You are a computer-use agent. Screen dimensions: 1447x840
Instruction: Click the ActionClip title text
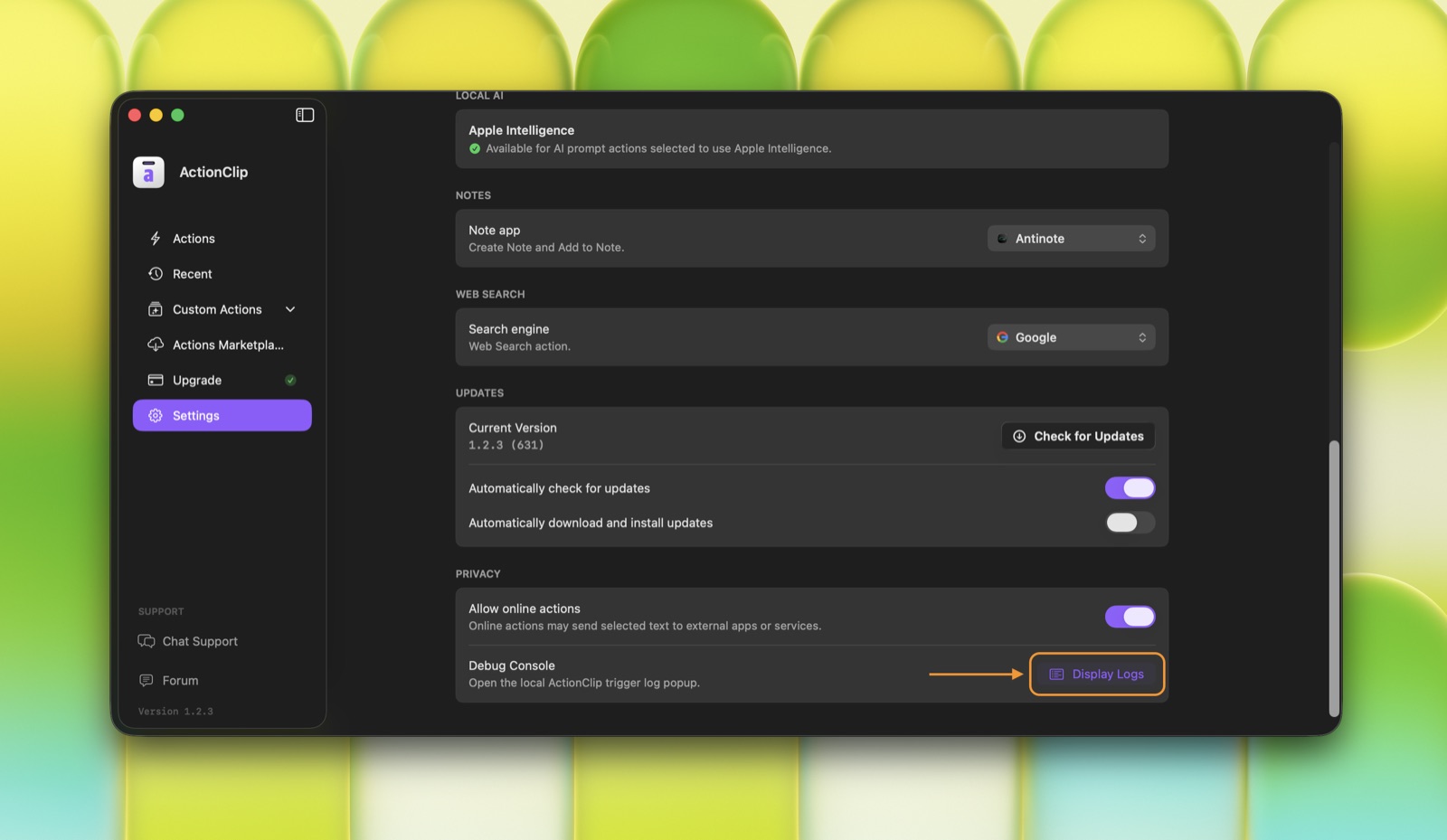pos(213,172)
